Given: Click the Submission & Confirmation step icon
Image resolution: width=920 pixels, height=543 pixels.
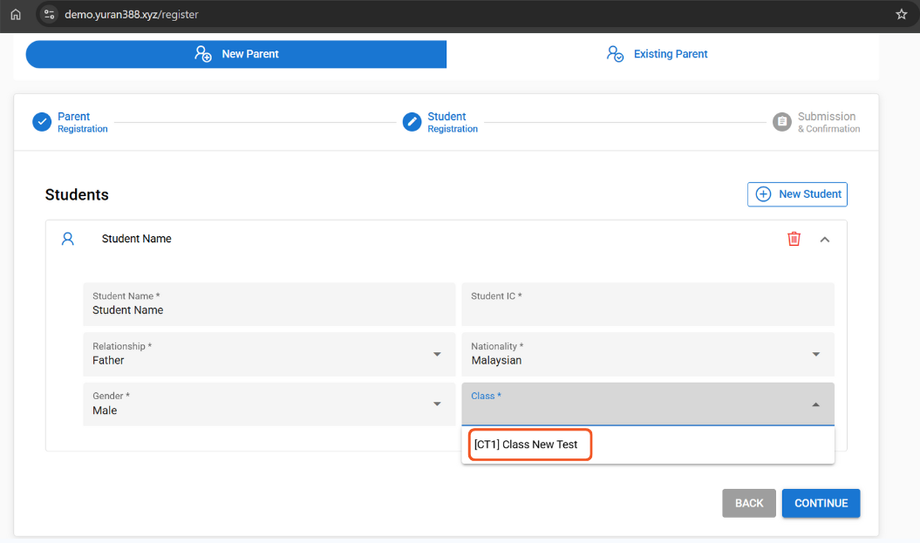Looking at the screenshot, I should (782, 122).
